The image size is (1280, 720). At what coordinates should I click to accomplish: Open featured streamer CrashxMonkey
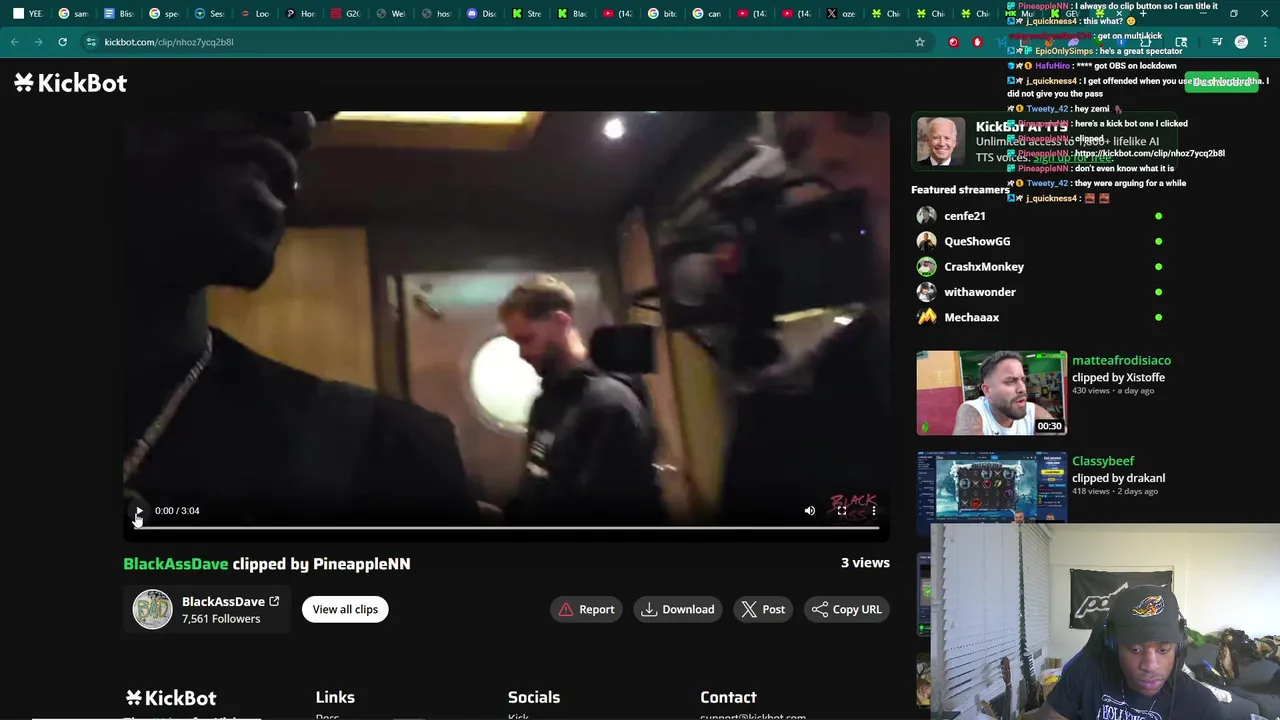pyautogui.click(x=984, y=267)
